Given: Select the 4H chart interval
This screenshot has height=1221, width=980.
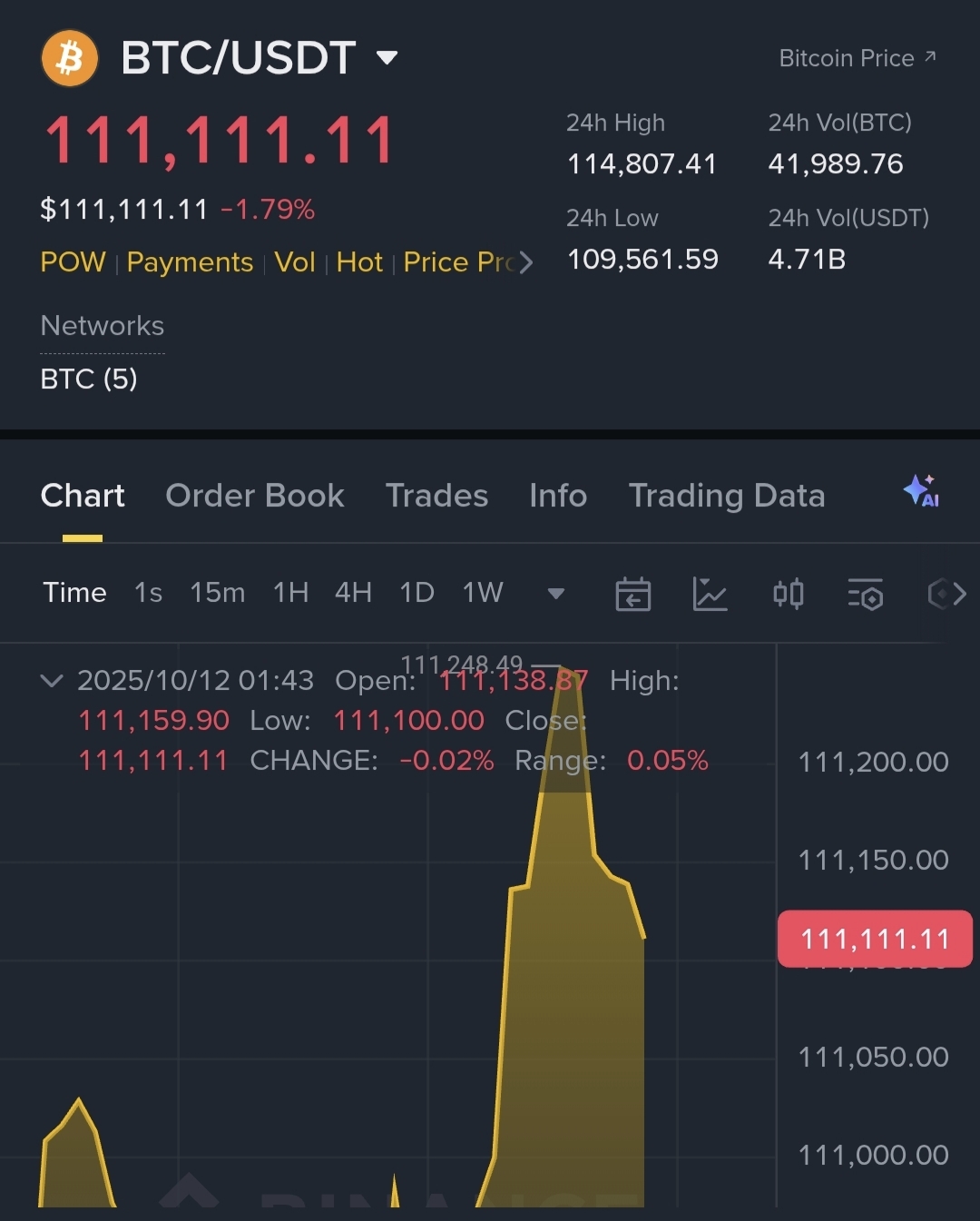Looking at the screenshot, I should click(353, 593).
